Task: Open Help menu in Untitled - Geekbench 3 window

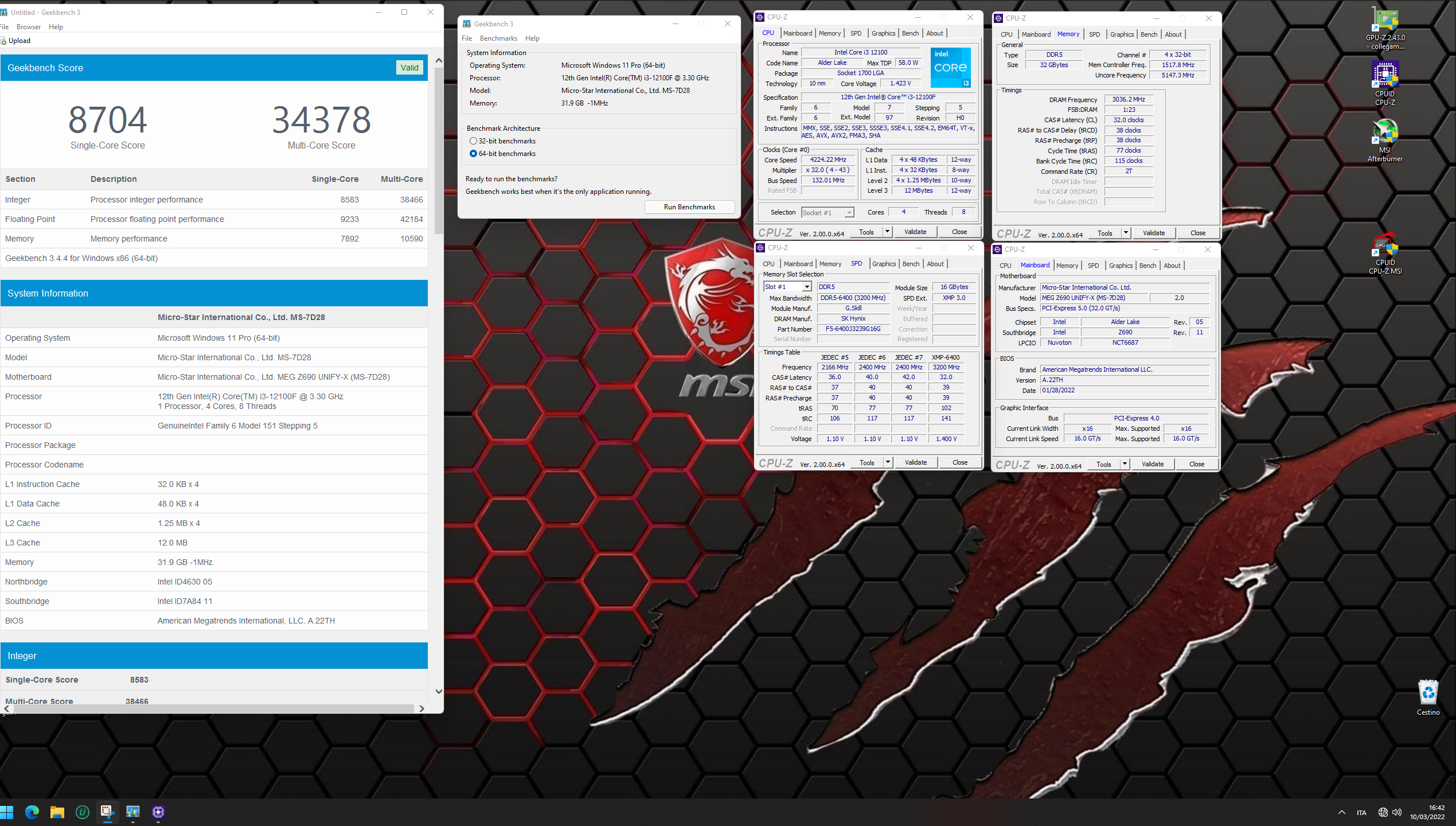Action: pos(56,27)
